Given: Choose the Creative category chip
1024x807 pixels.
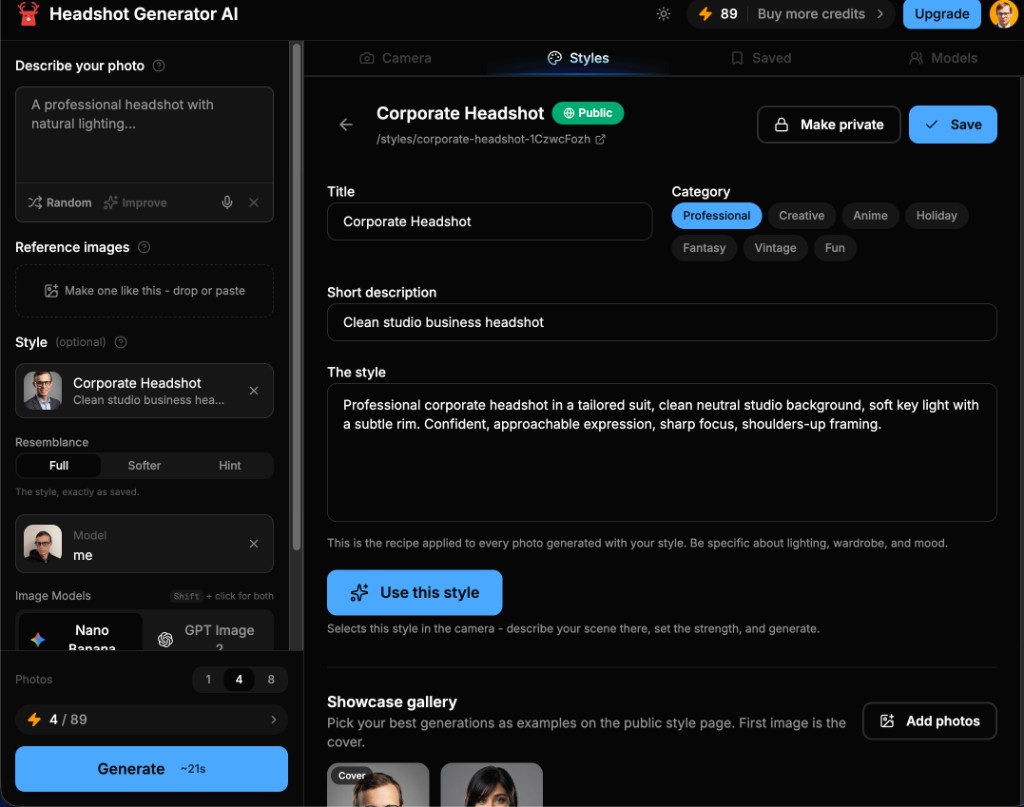Looking at the screenshot, I should coord(801,215).
